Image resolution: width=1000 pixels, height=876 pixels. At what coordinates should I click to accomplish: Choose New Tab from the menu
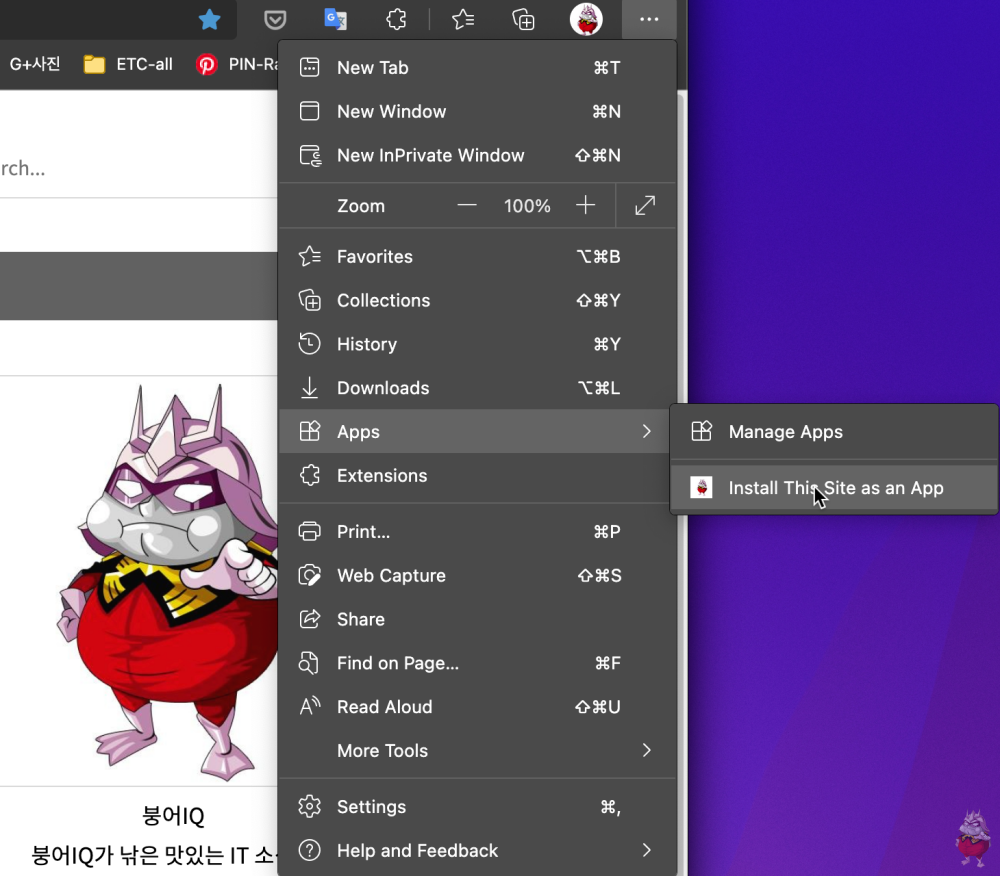click(x=477, y=68)
